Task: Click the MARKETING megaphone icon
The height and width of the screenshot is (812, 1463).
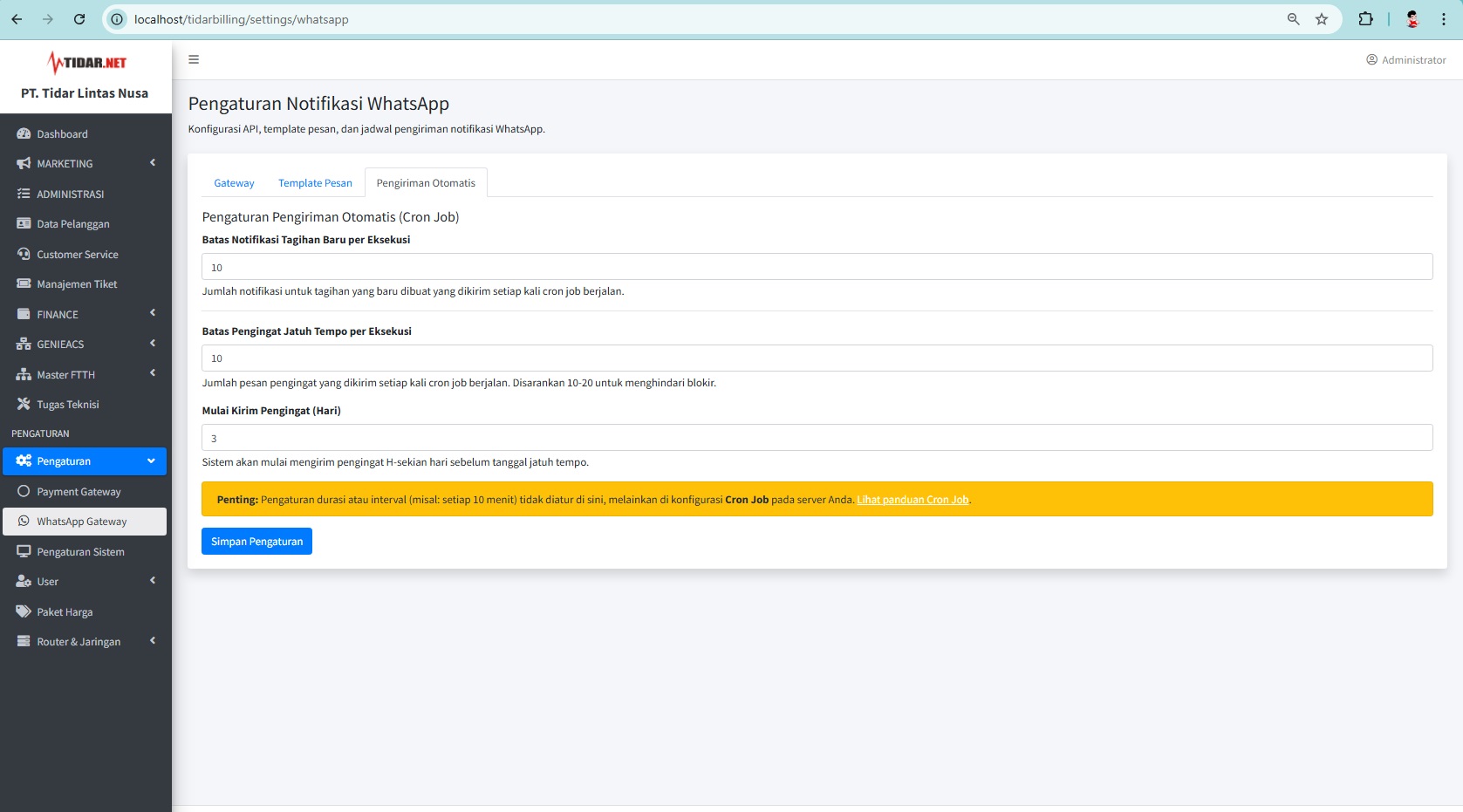Action: click(x=24, y=164)
